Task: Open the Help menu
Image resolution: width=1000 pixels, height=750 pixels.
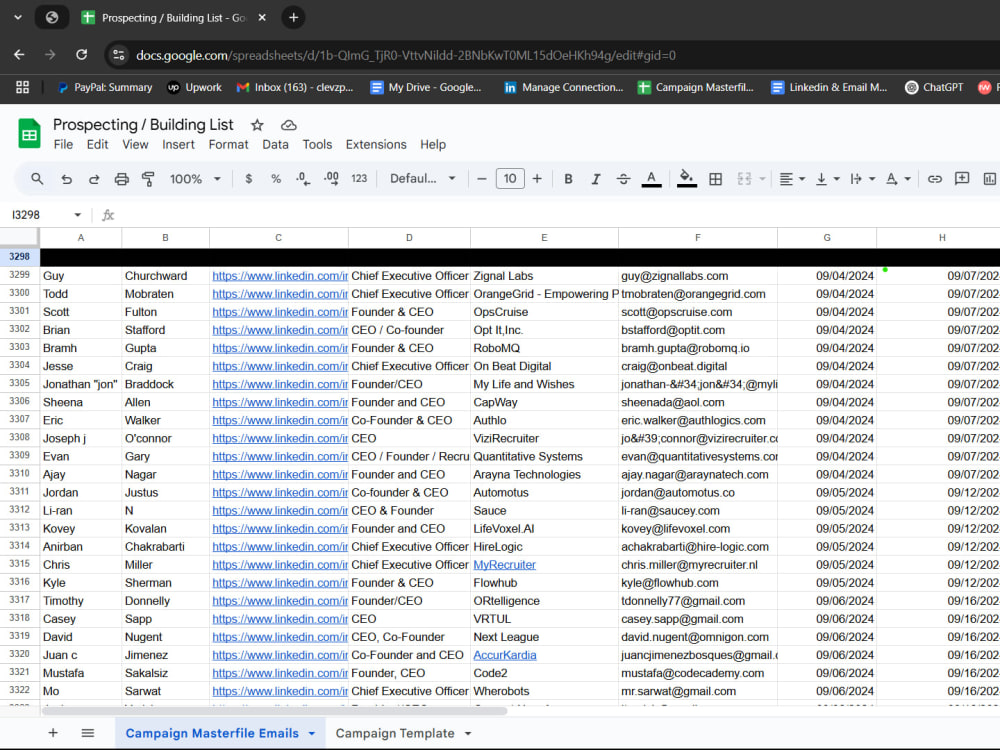Action: (433, 145)
